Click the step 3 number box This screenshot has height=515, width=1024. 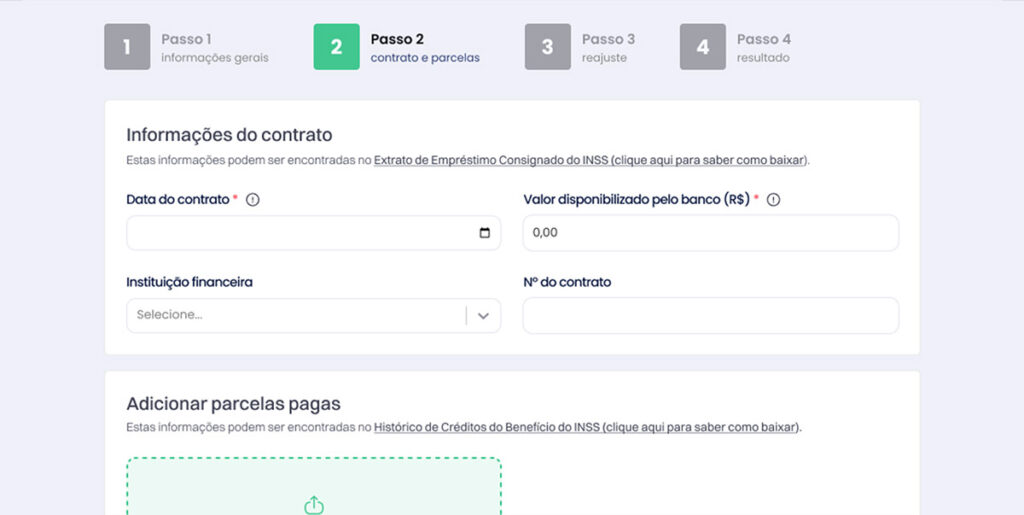[548, 47]
